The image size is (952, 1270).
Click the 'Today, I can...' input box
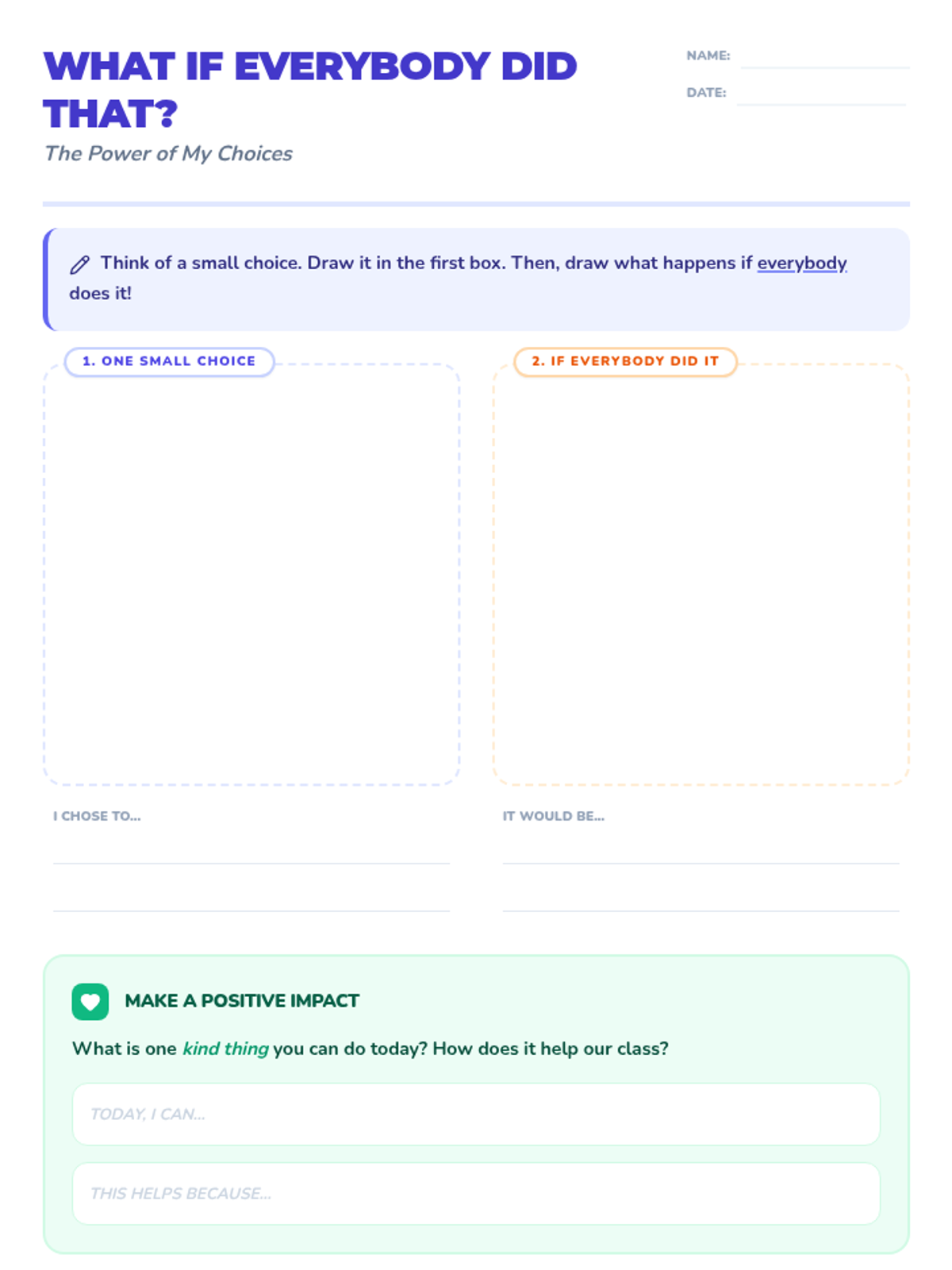(476, 1114)
